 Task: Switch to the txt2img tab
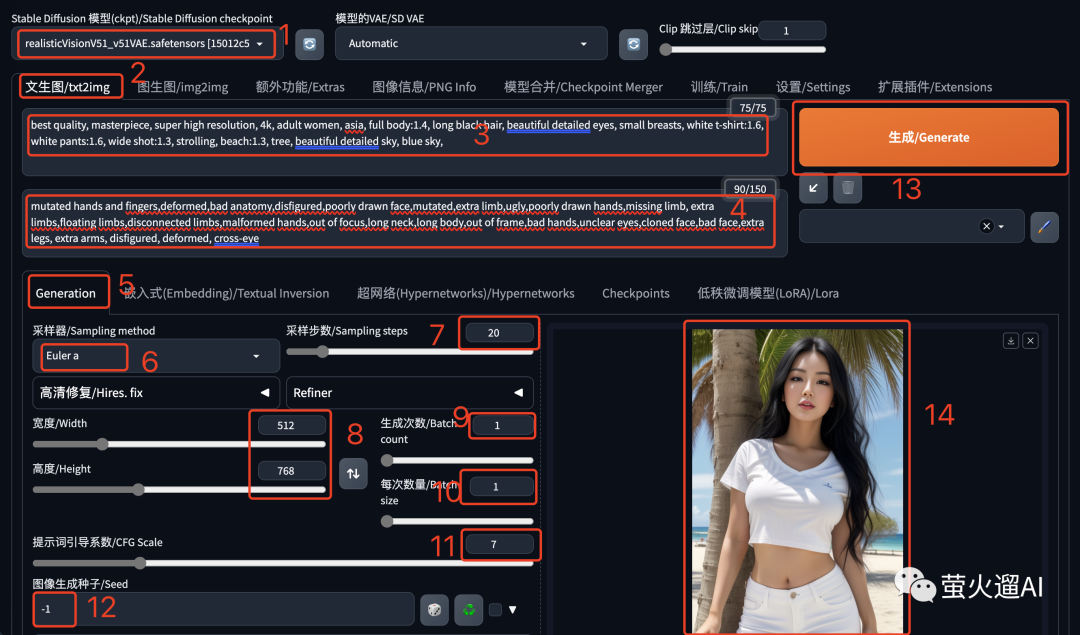coord(68,87)
